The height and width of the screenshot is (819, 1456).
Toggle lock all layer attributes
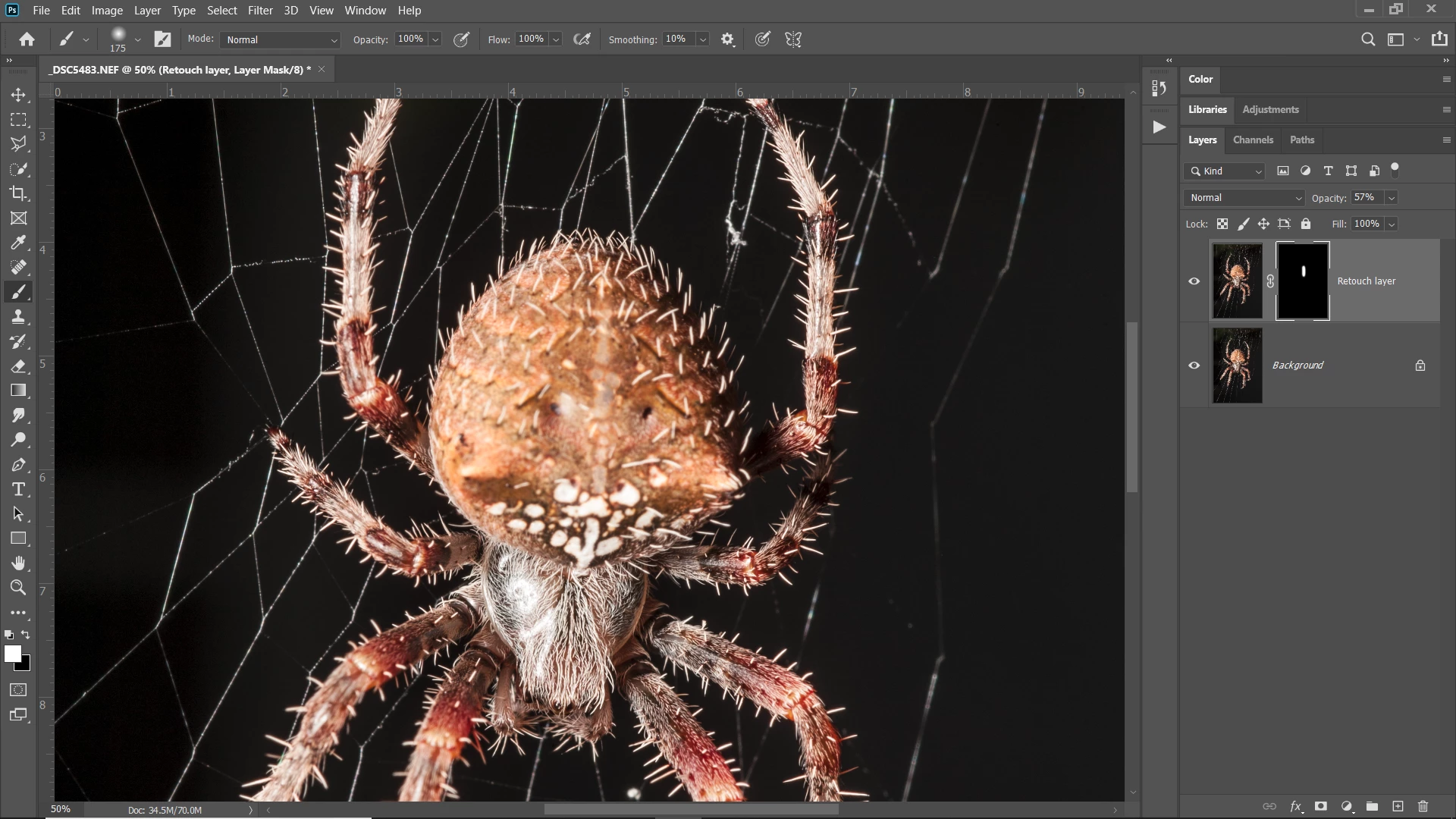coord(1305,224)
